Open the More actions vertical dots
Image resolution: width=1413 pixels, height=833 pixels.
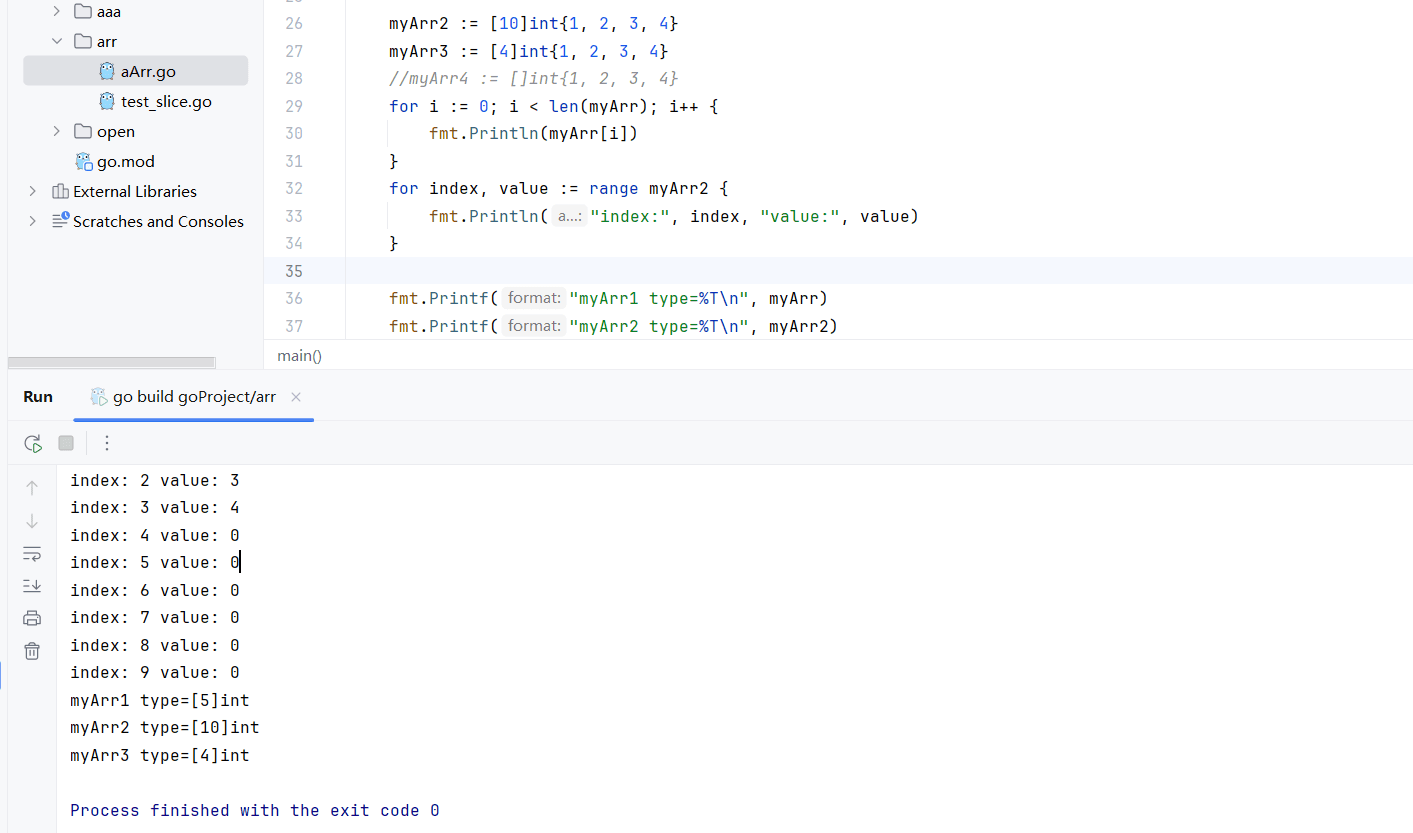[x=107, y=443]
